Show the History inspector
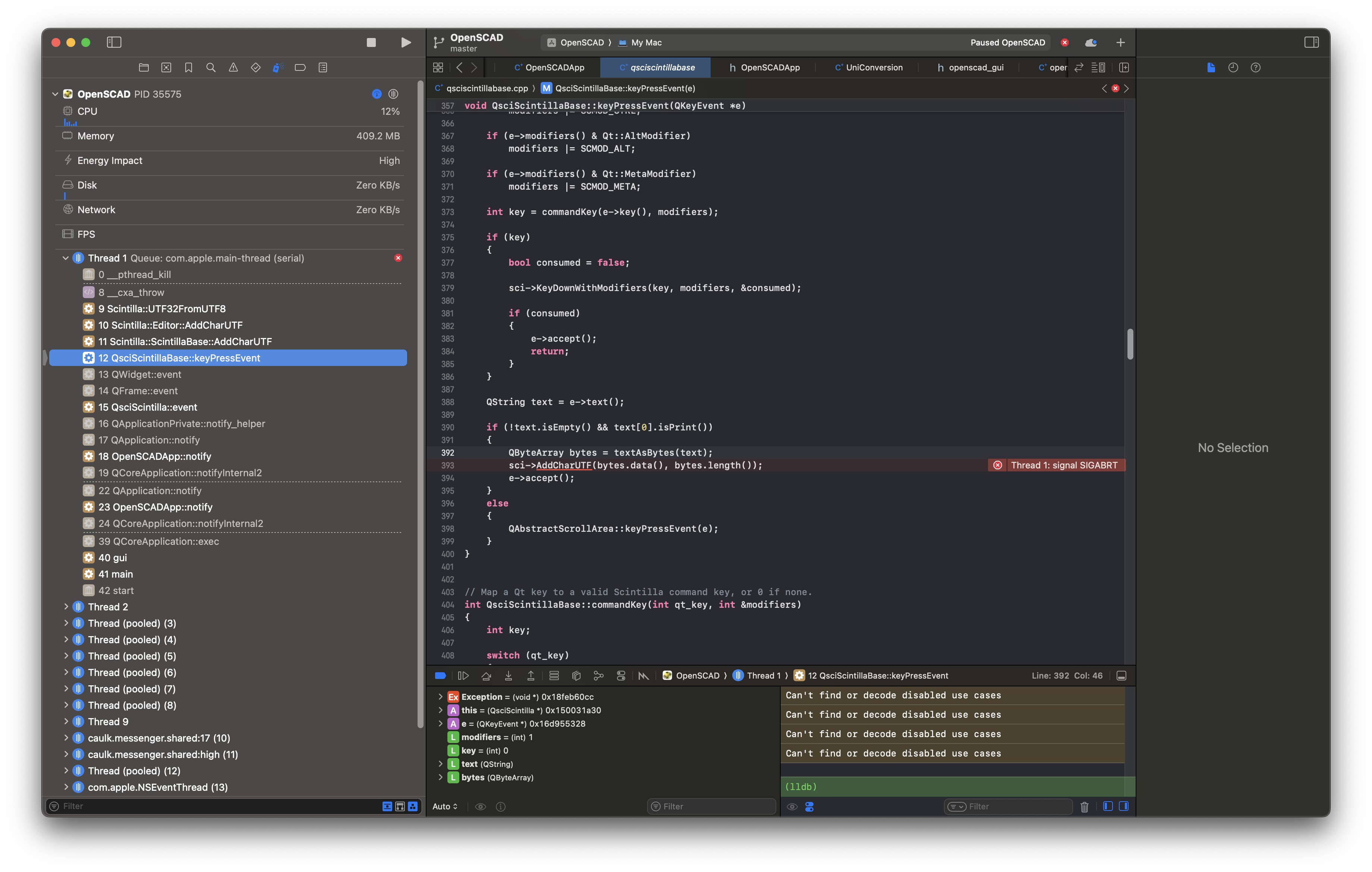 point(1233,67)
